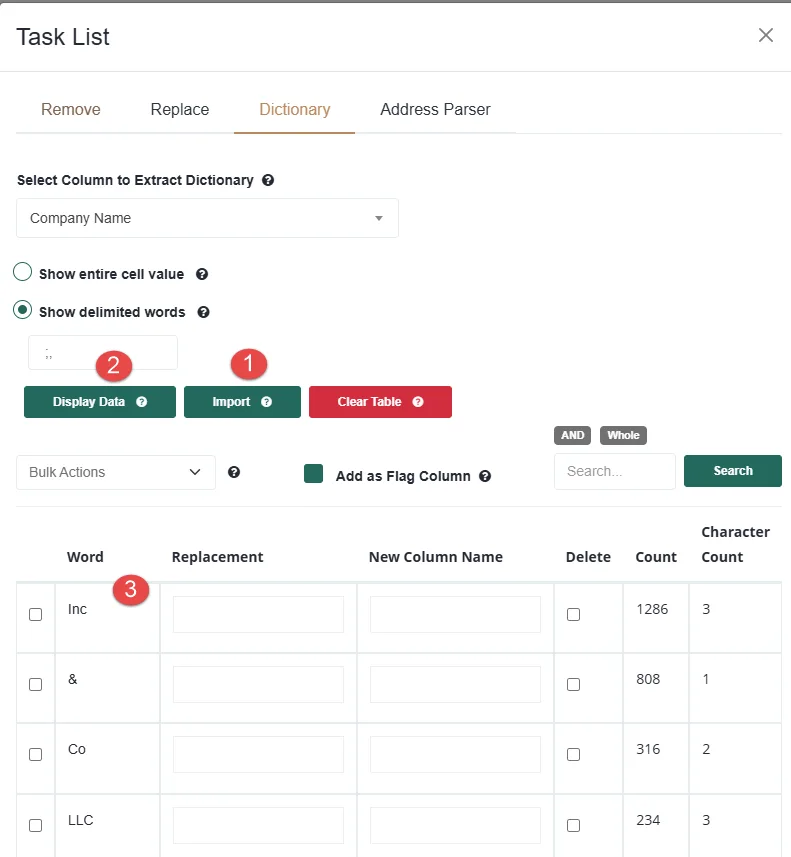The height and width of the screenshot is (857, 791).
Task: Open the Replace tab
Action: click(180, 109)
